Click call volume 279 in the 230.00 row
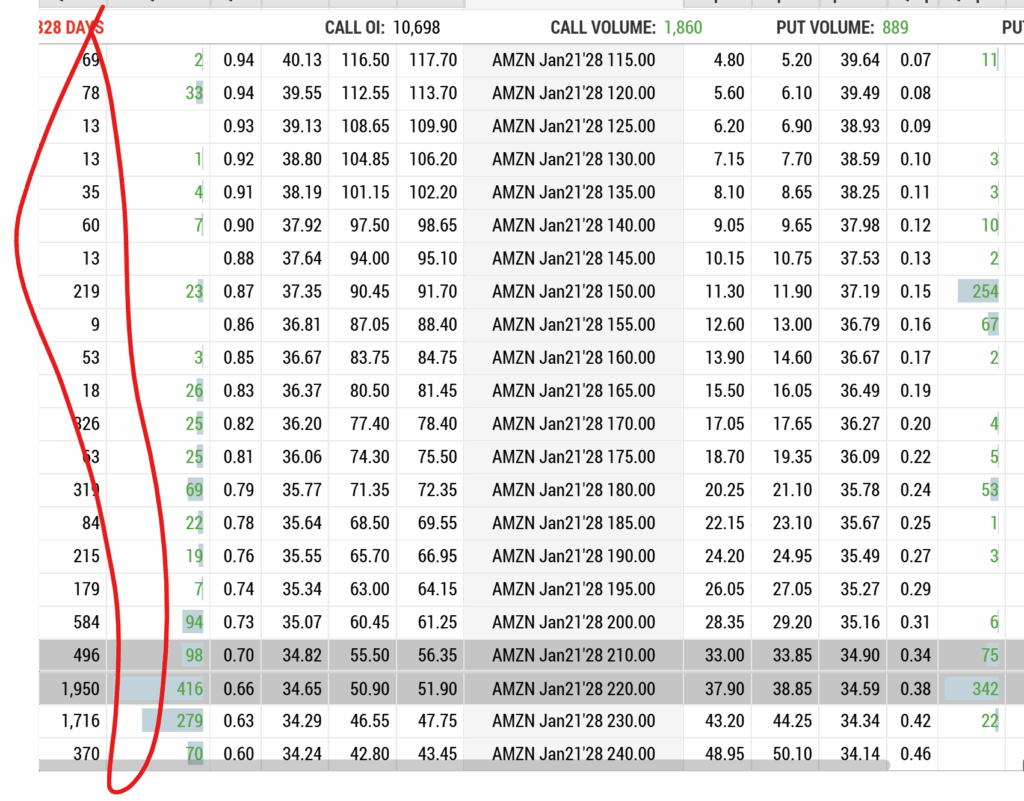The image size is (1024, 801). pos(189,721)
